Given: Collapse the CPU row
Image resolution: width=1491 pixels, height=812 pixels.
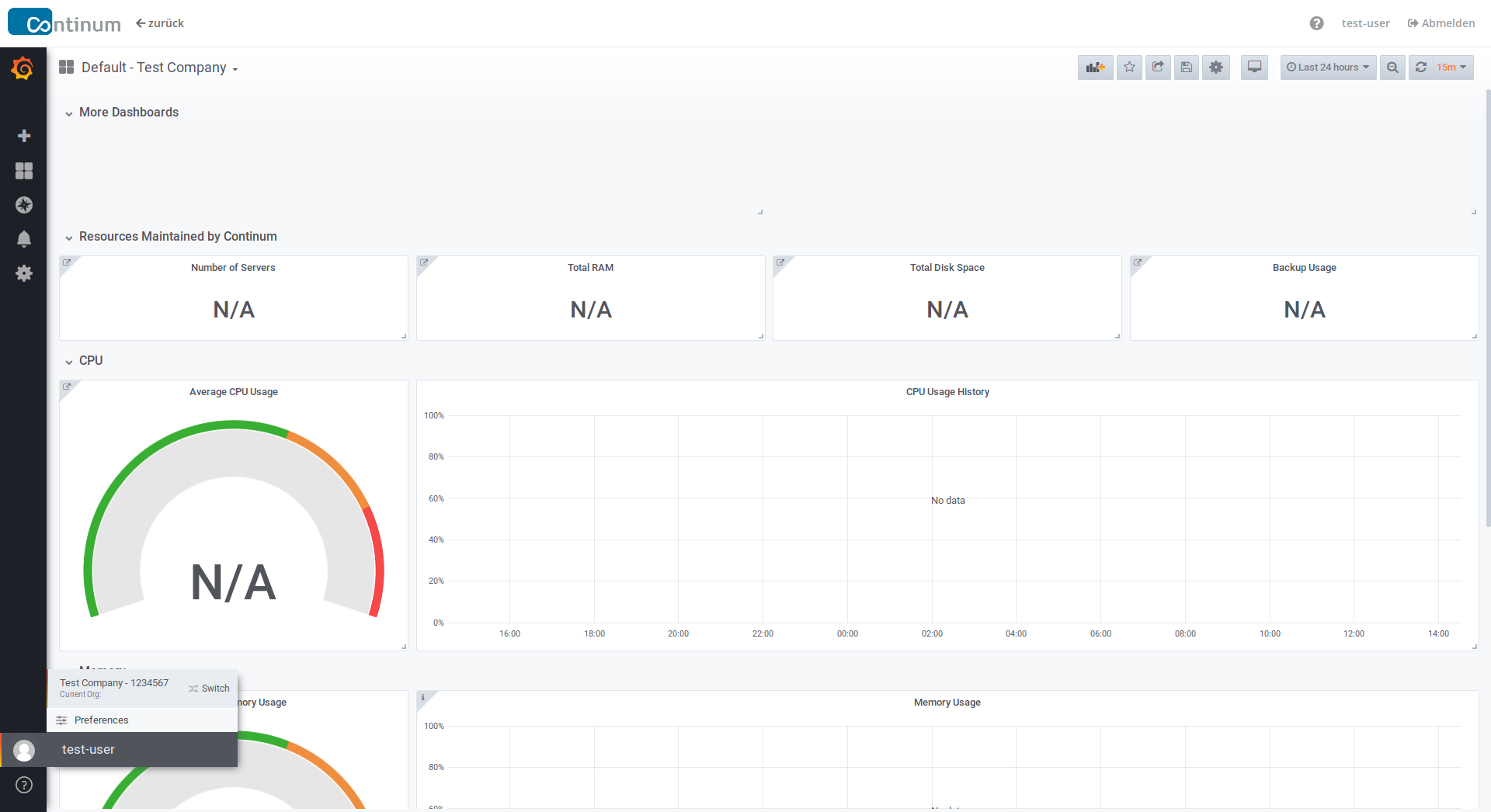Looking at the screenshot, I should click(84, 360).
